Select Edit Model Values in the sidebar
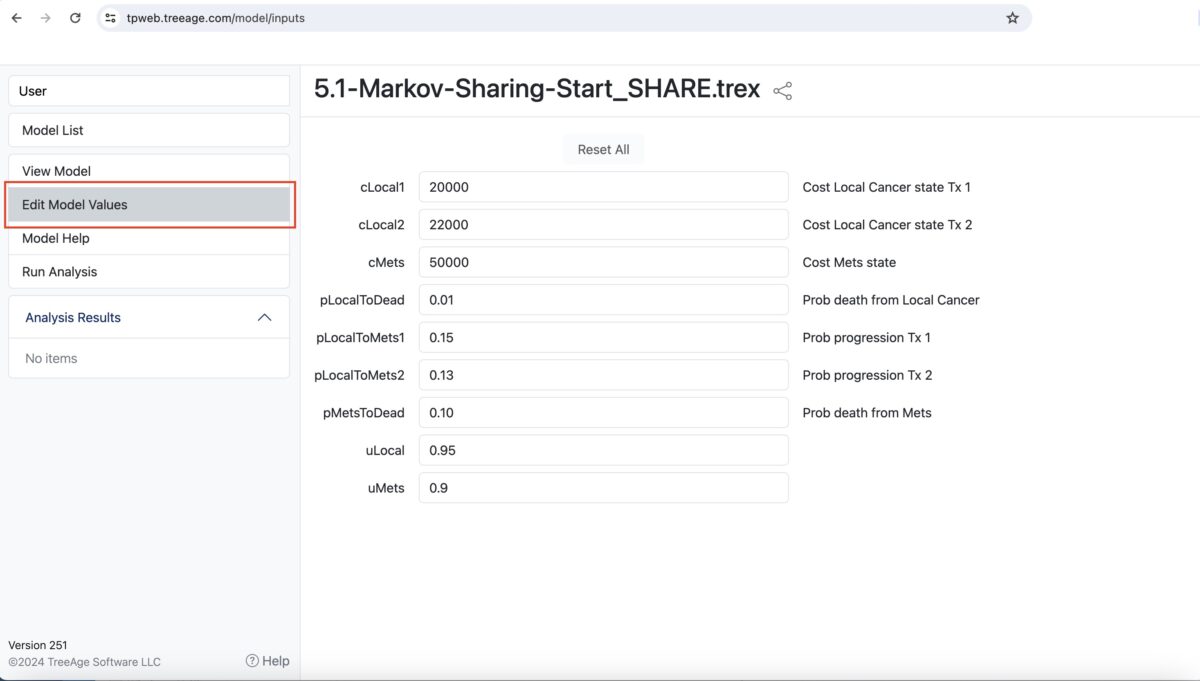1200x681 pixels. tap(148, 204)
